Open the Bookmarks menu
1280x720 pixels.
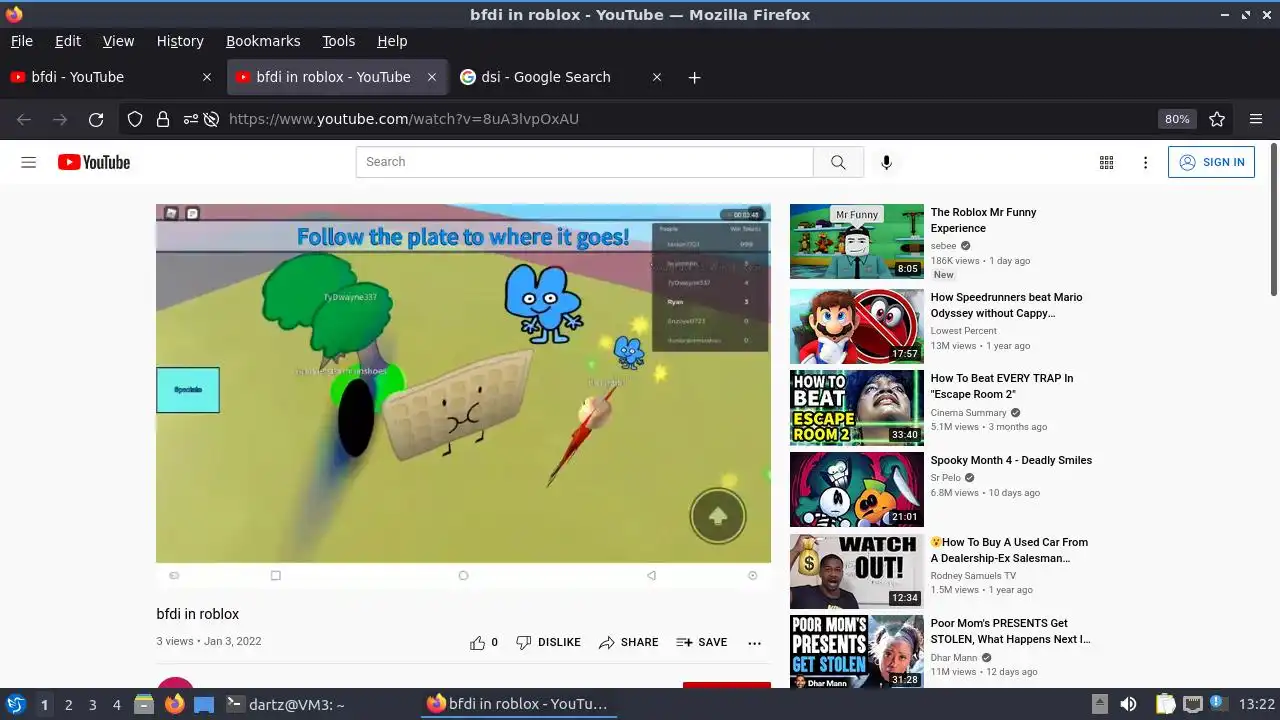(x=263, y=41)
